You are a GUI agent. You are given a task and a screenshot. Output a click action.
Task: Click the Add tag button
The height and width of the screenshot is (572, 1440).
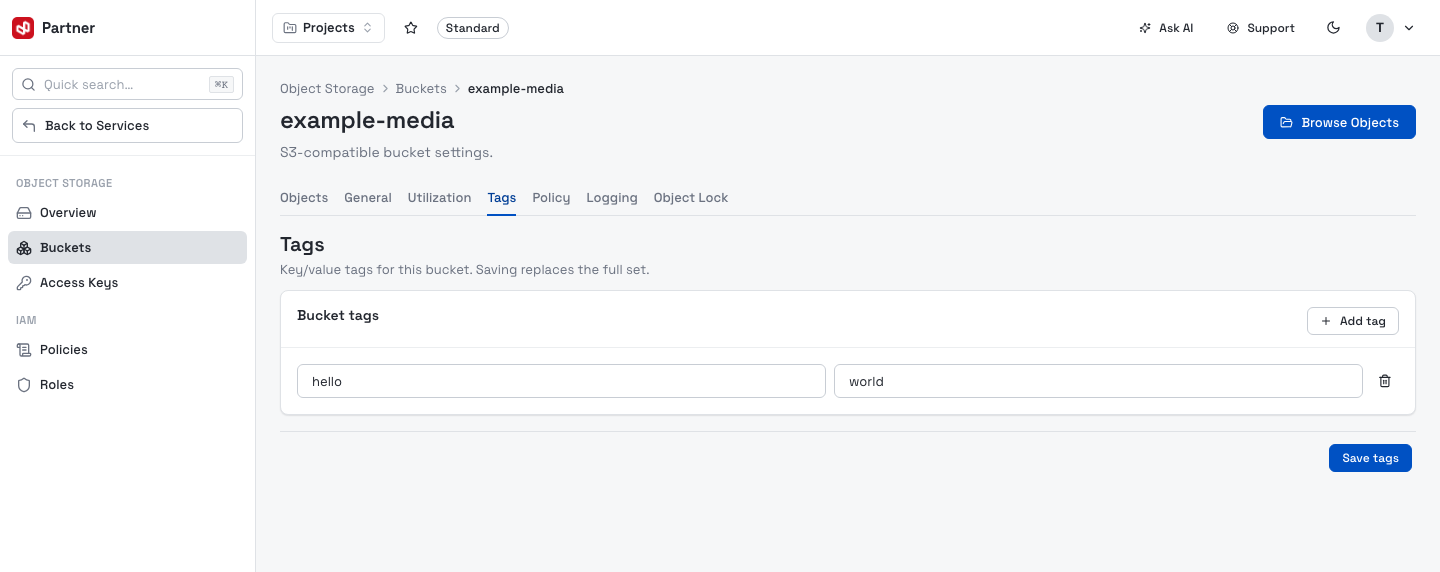click(1352, 321)
